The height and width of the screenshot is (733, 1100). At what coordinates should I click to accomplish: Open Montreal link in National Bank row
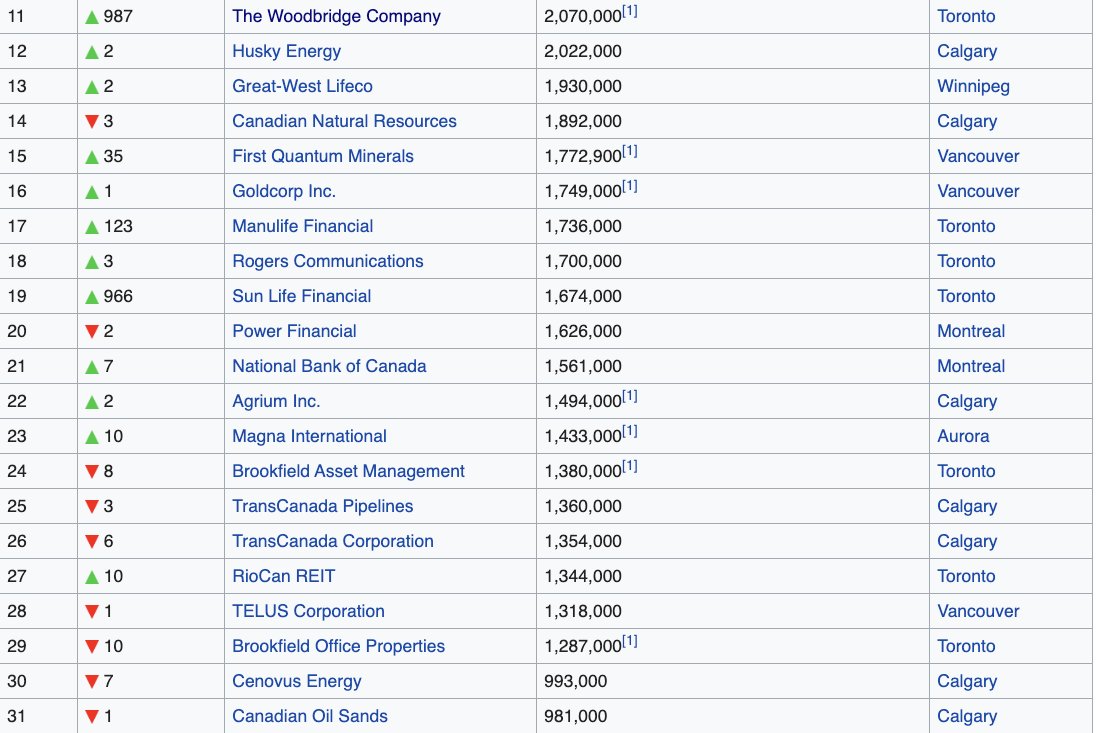[x=971, y=367]
